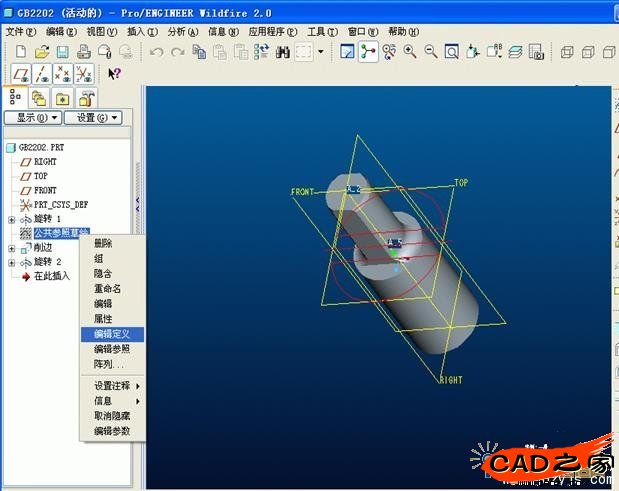619x491 pixels.
Task: Click the Save disk icon
Action: click(62, 51)
